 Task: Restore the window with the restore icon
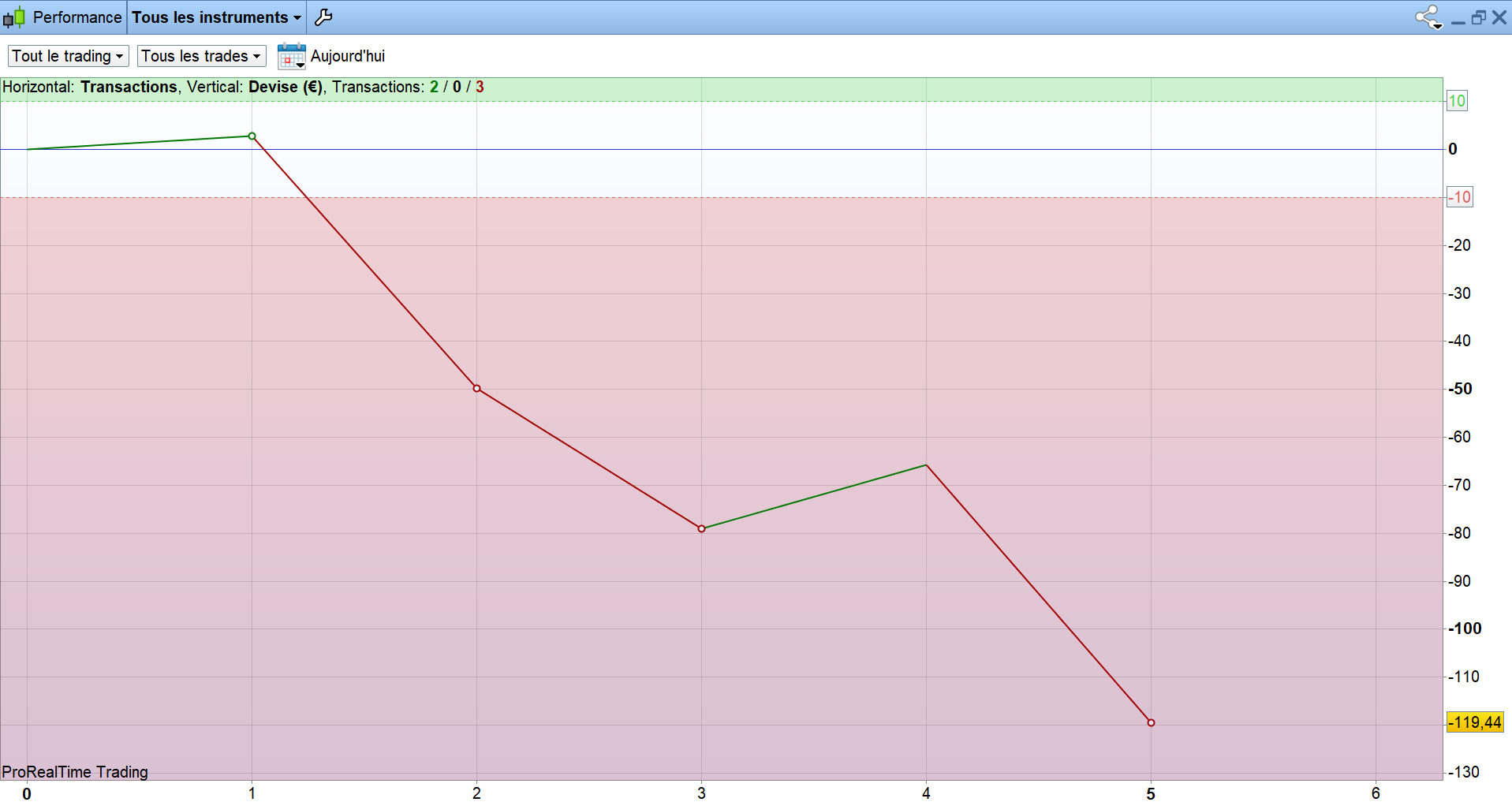(1479, 17)
